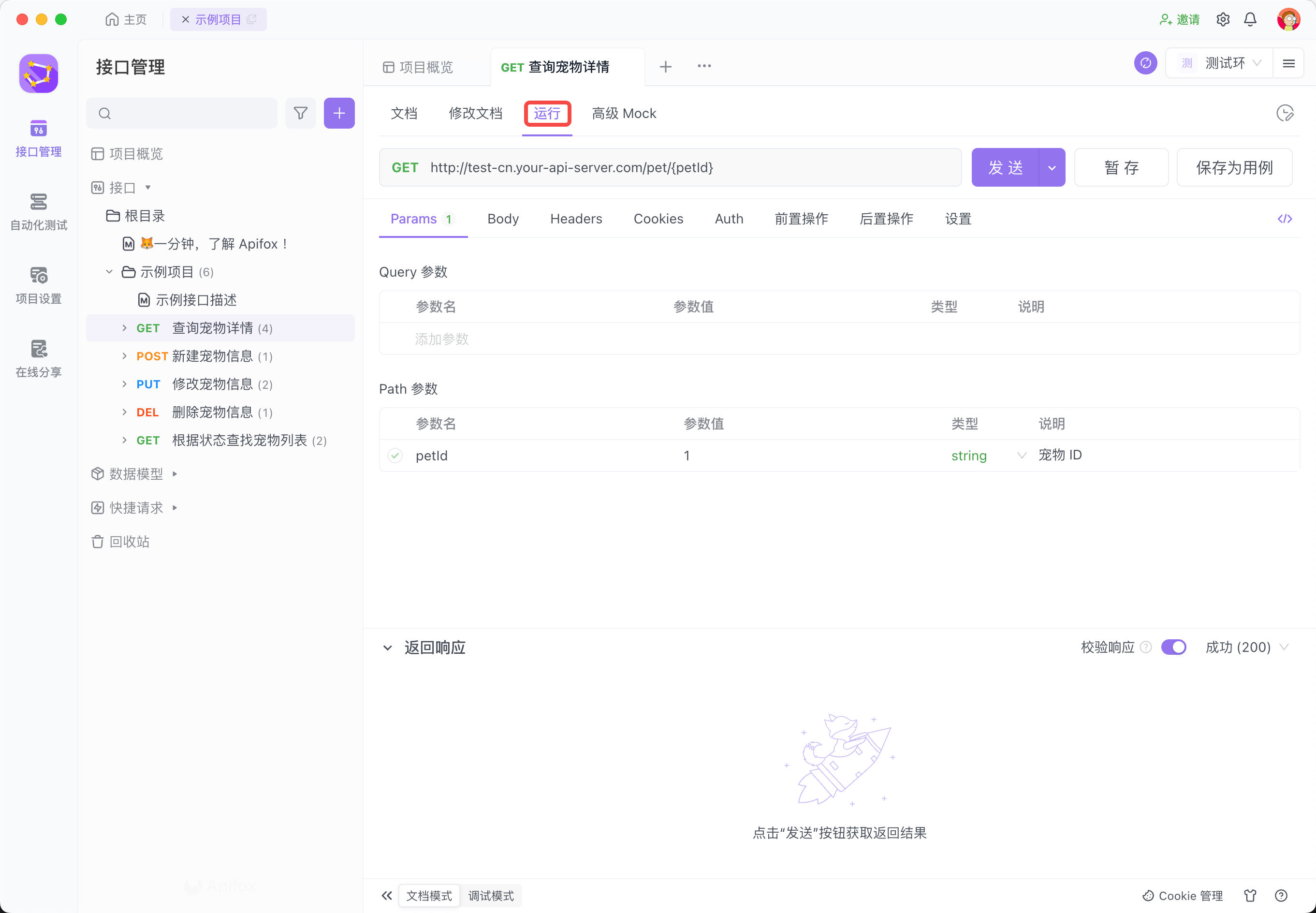Uncheck the petId parameter checkbox
This screenshot has width=1316, height=913.
395,456
